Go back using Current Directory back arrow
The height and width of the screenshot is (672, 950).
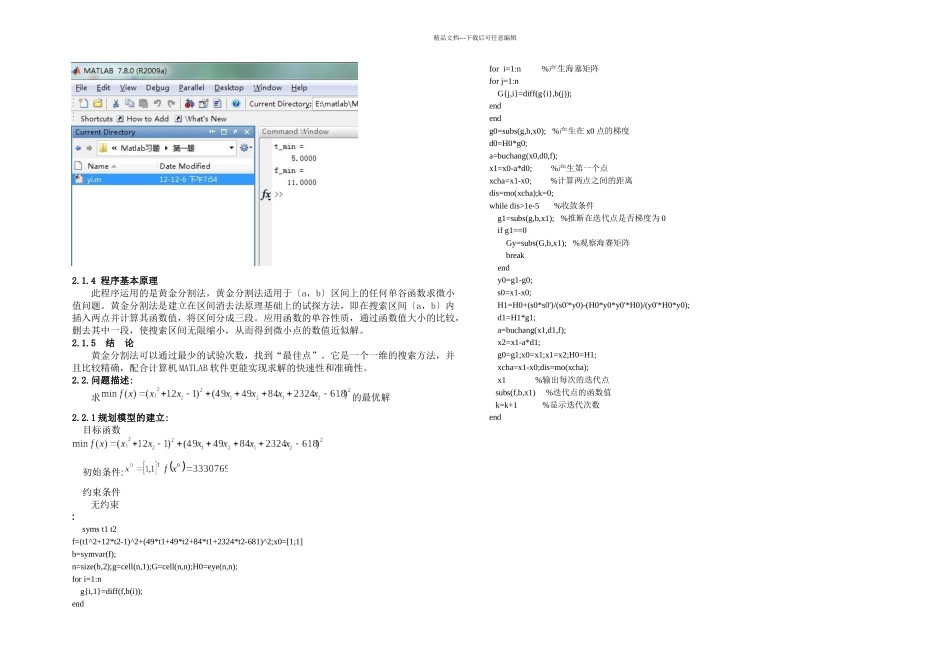[78, 148]
